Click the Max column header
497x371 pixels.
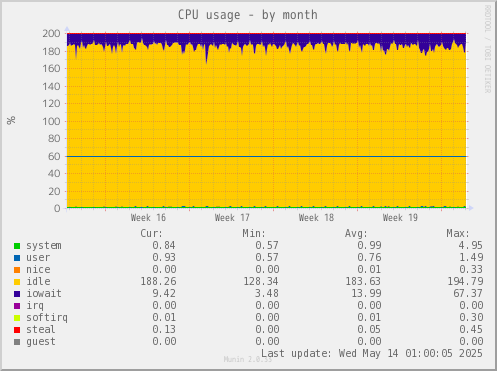[458, 233]
